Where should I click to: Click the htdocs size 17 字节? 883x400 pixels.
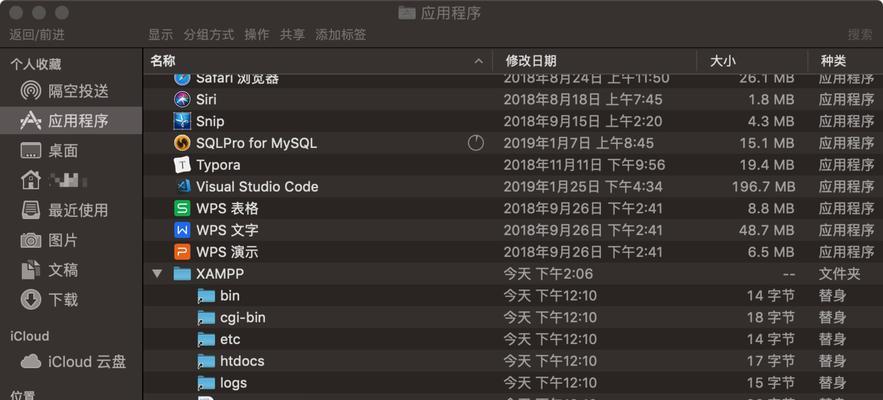coord(771,361)
